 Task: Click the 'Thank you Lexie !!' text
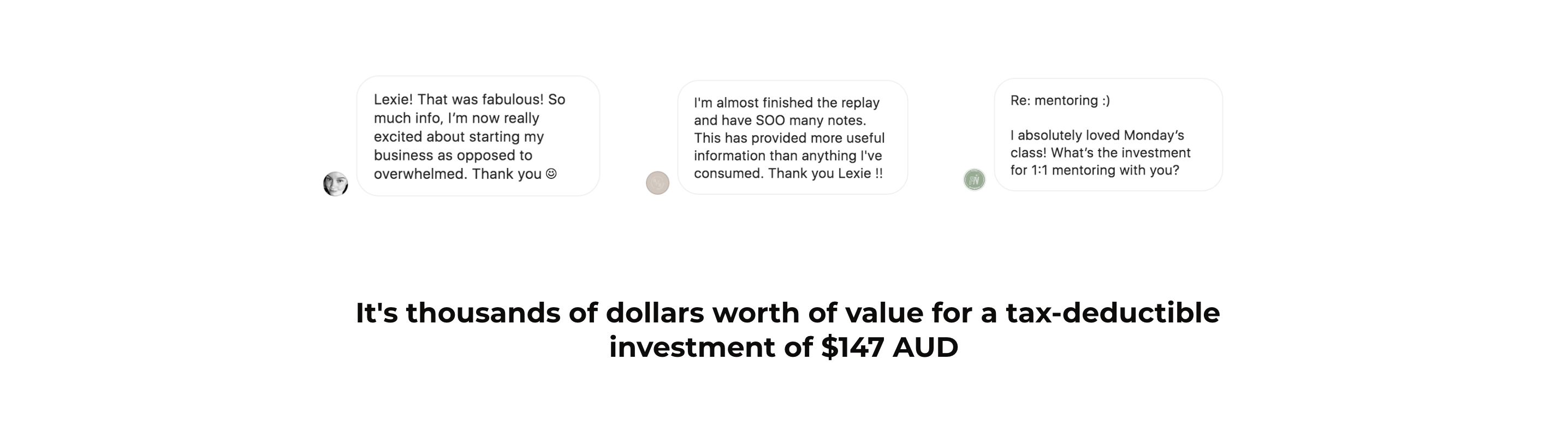825,173
